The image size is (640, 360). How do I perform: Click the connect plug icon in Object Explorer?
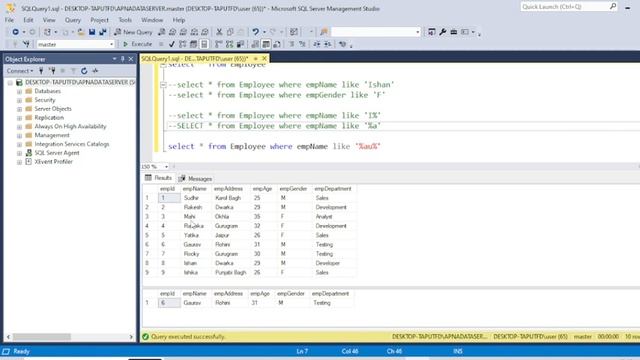click(x=41, y=71)
